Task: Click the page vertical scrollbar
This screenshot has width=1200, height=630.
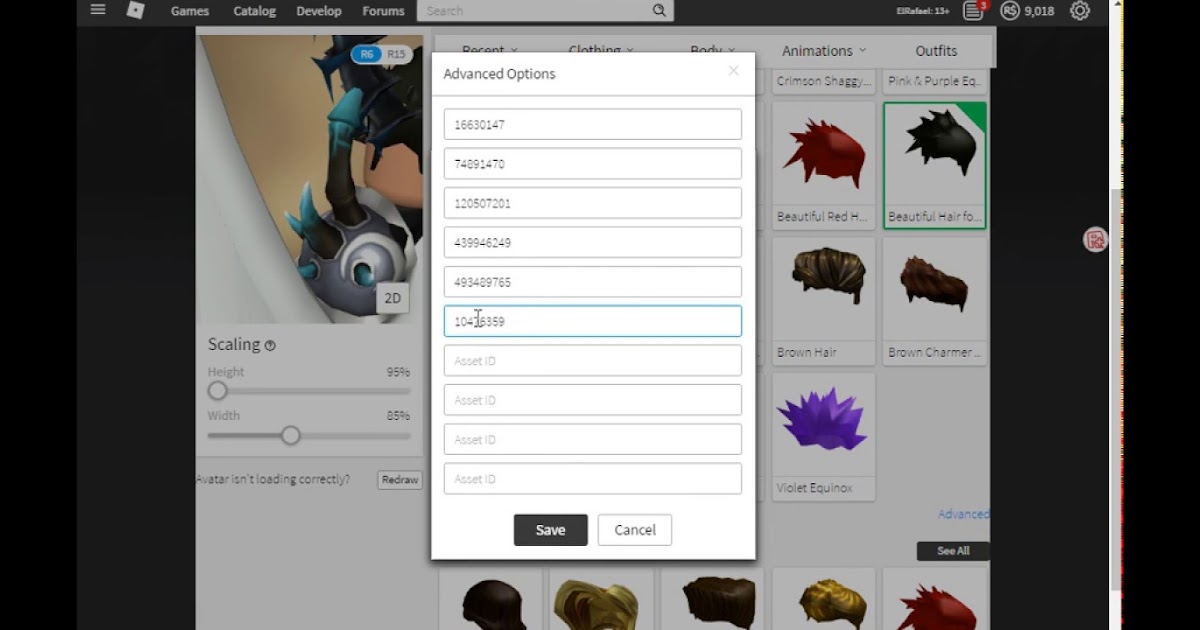Action: pyautogui.click(x=1117, y=390)
